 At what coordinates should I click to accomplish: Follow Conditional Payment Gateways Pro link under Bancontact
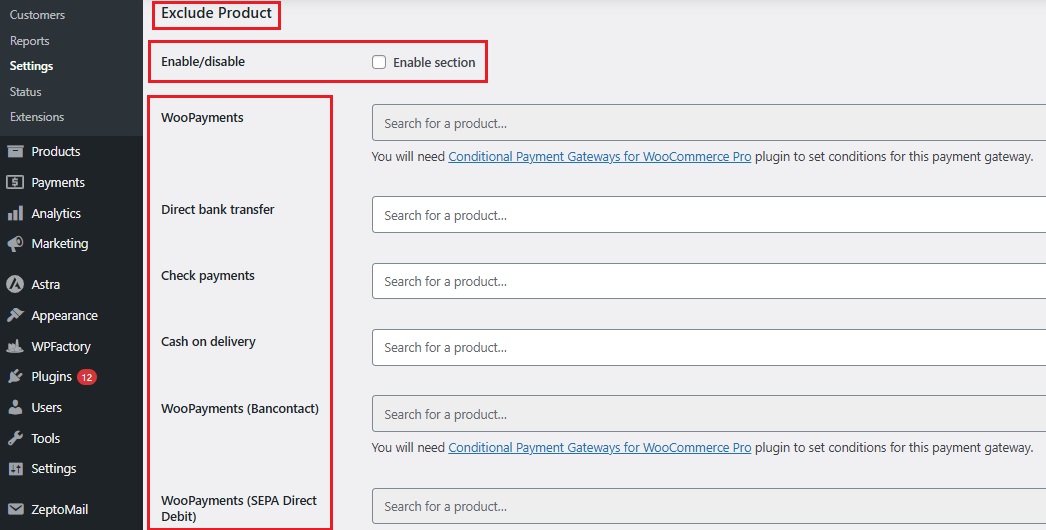[600, 447]
